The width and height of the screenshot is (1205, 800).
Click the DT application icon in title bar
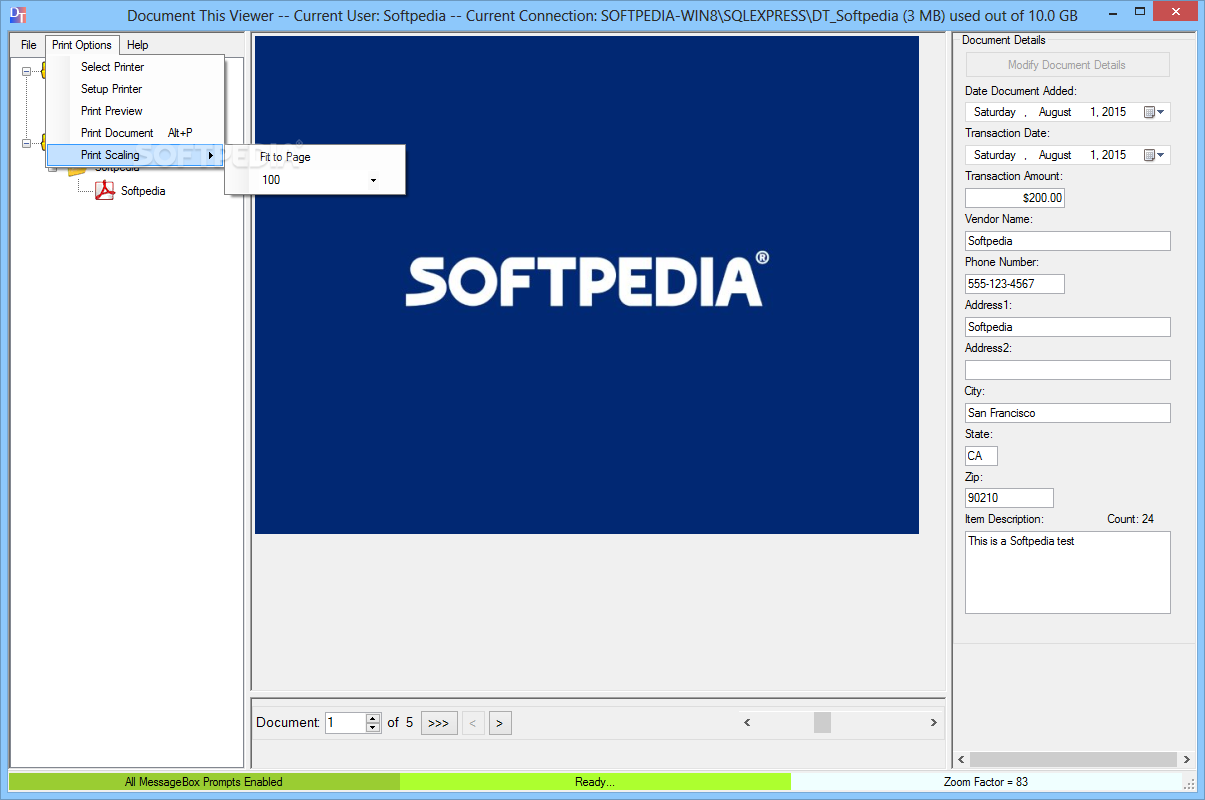(17, 16)
